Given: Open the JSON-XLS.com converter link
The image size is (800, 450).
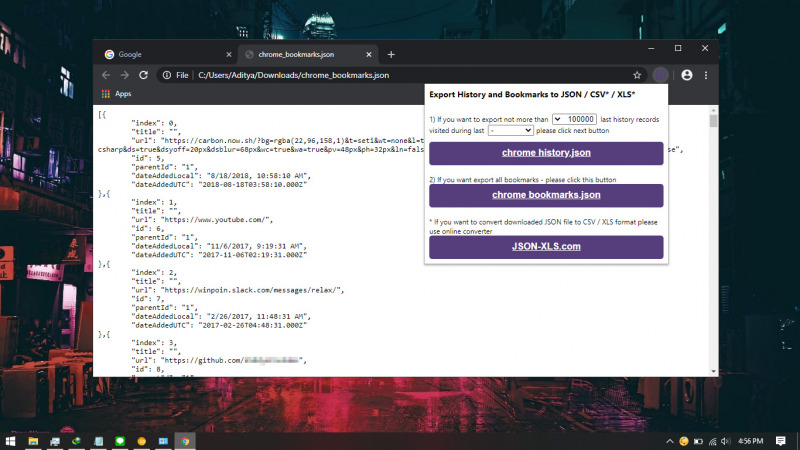Looking at the screenshot, I should (546, 247).
